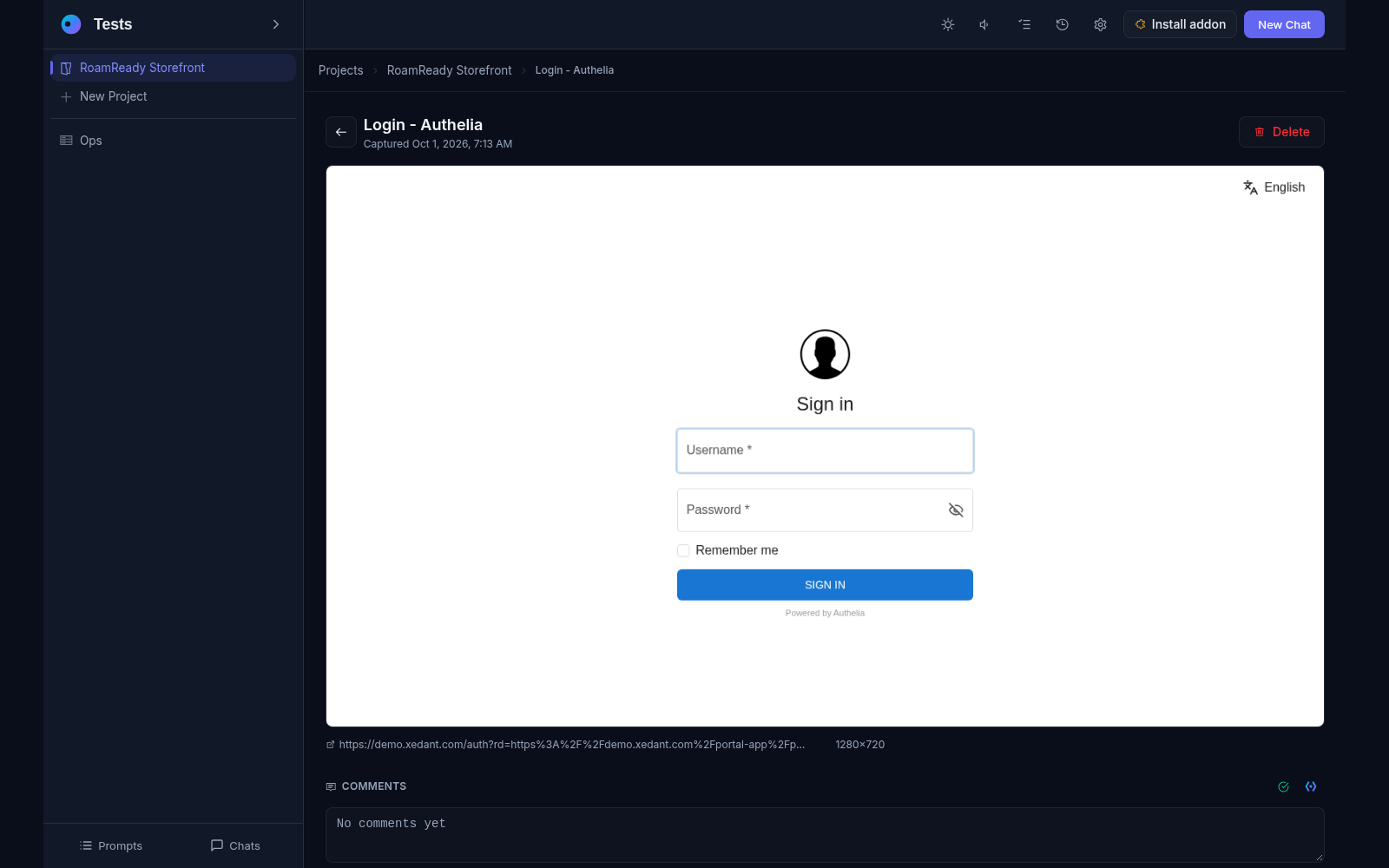Image resolution: width=1389 pixels, height=868 pixels.
Task: Open the history clock icon
Action: click(x=1062, y=24)
